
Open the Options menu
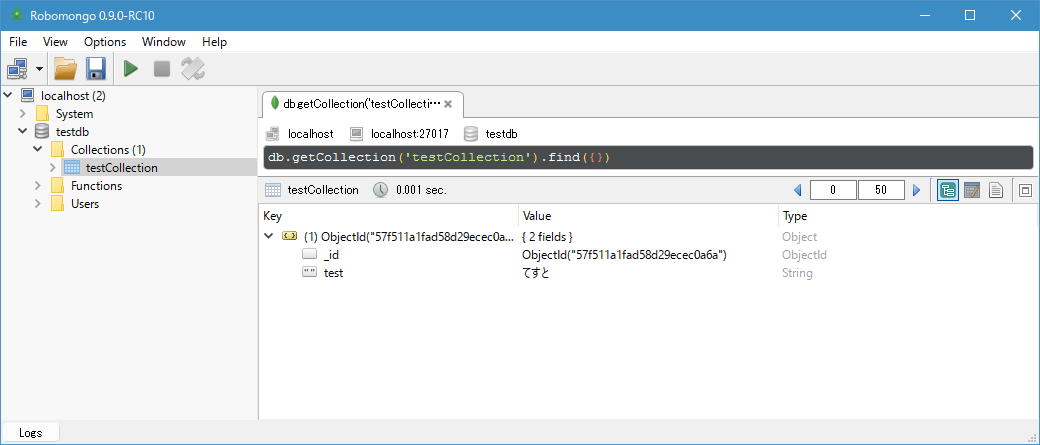(x=105, y=42)
